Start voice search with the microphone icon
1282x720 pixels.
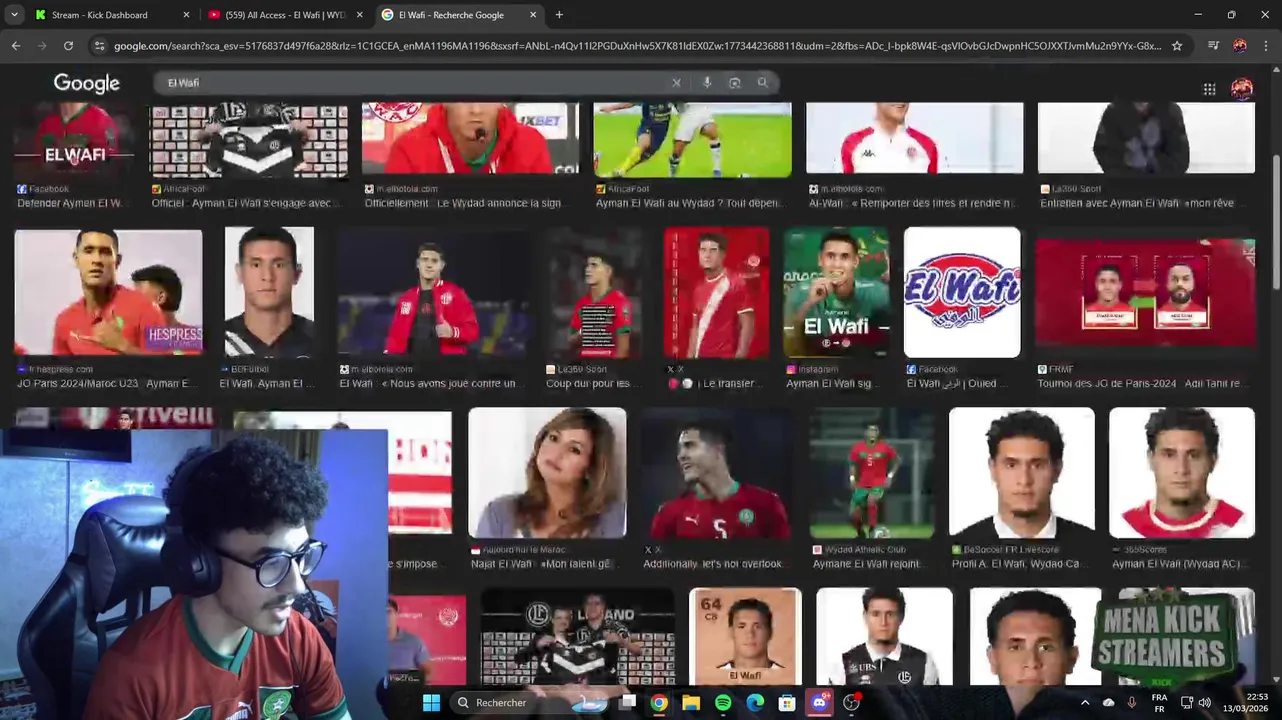pyautogui.click(x=707, y=83)
